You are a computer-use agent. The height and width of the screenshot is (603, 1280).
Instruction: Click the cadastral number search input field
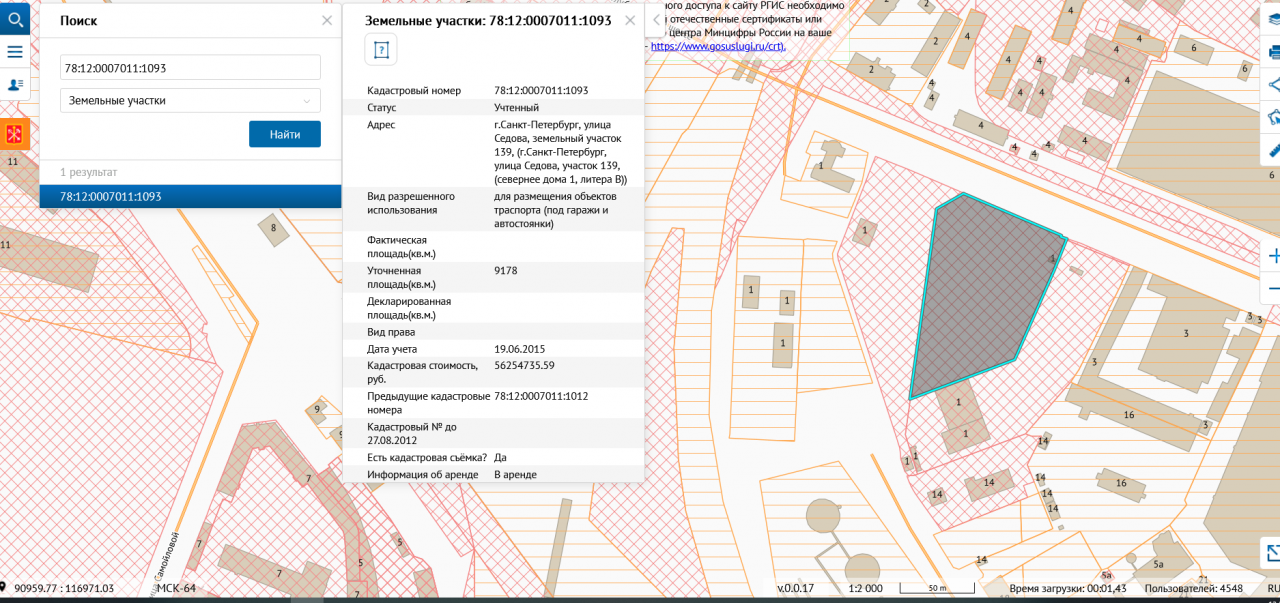coord(190,68)
